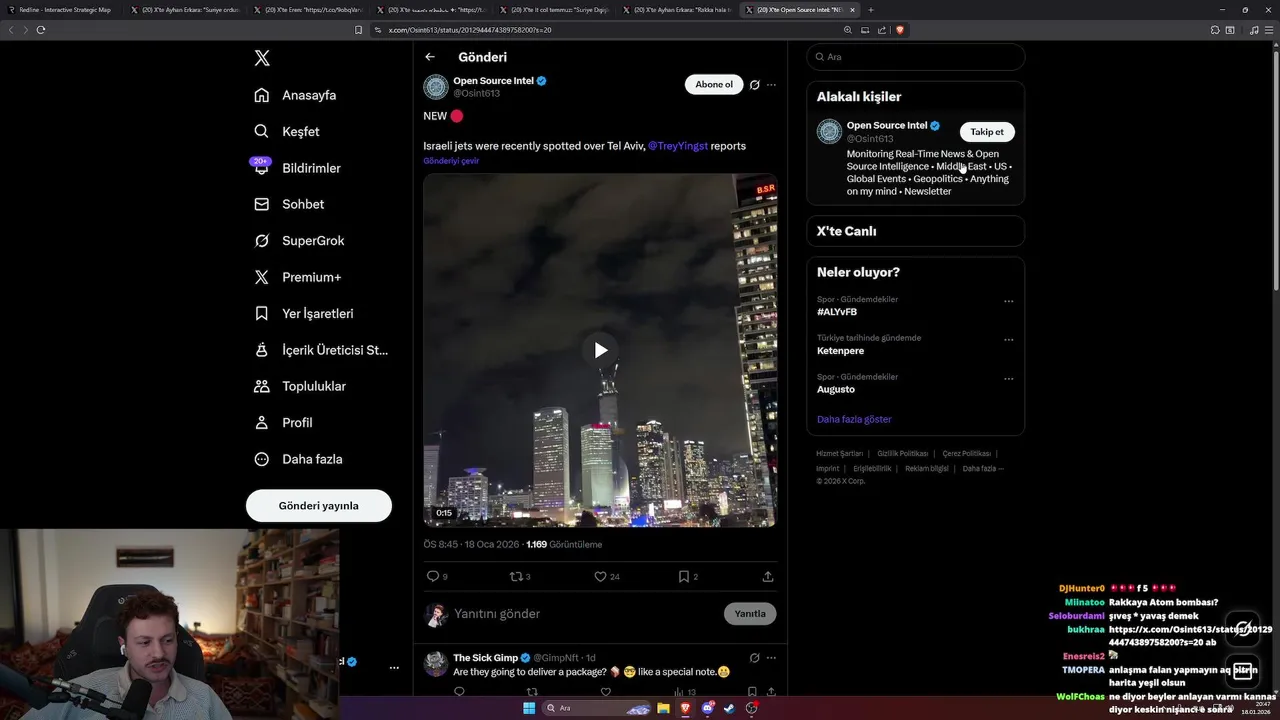The image size is (1280, 720).
Task: Click Gönderiyi çevir translate link
Action: [x=451, y=161]
